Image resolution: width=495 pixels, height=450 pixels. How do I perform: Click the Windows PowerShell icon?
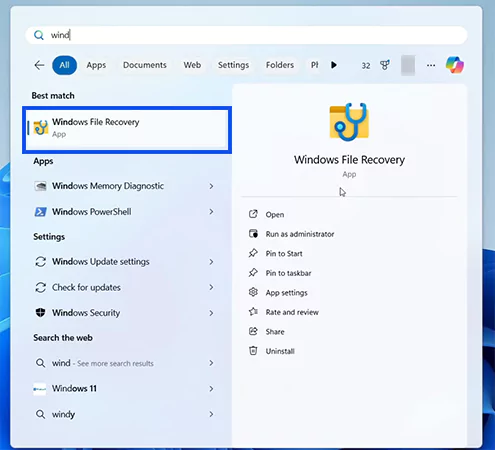click(x=41, y=212)
